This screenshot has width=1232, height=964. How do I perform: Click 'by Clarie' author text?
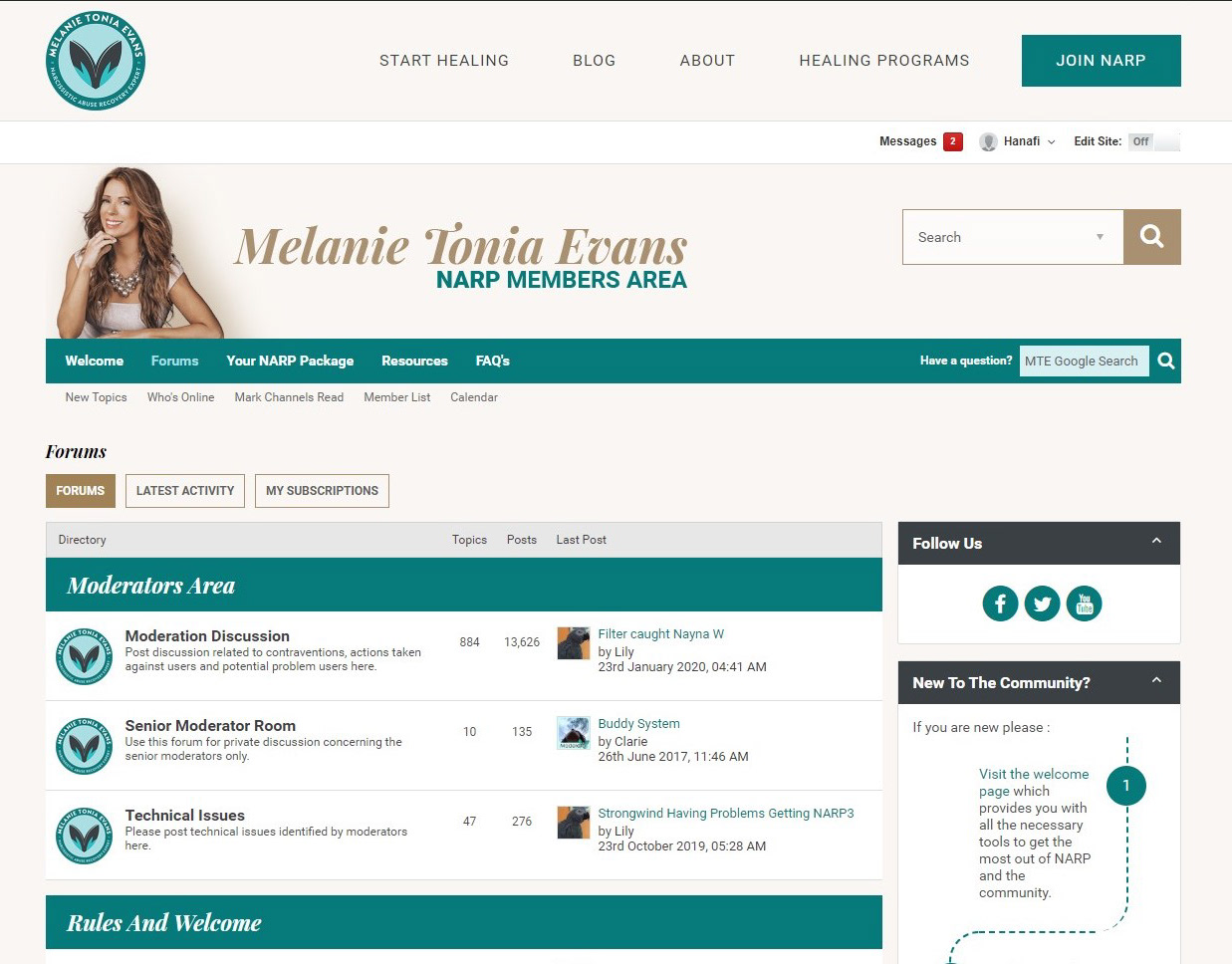(x=622, y=742)
